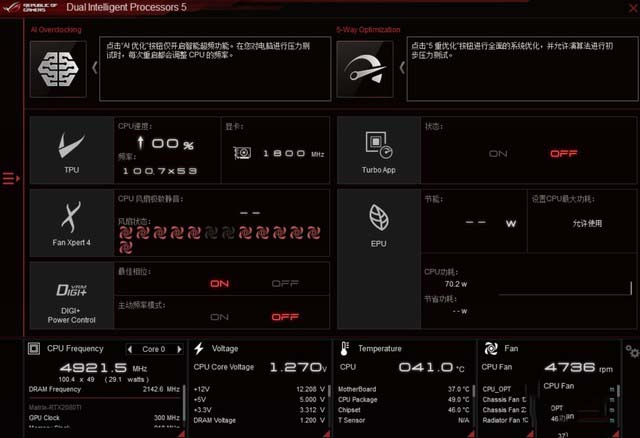Click the CPU Frequency list scrollbar
The height and width of the screenshot is (438, 640).
point(184,404)
